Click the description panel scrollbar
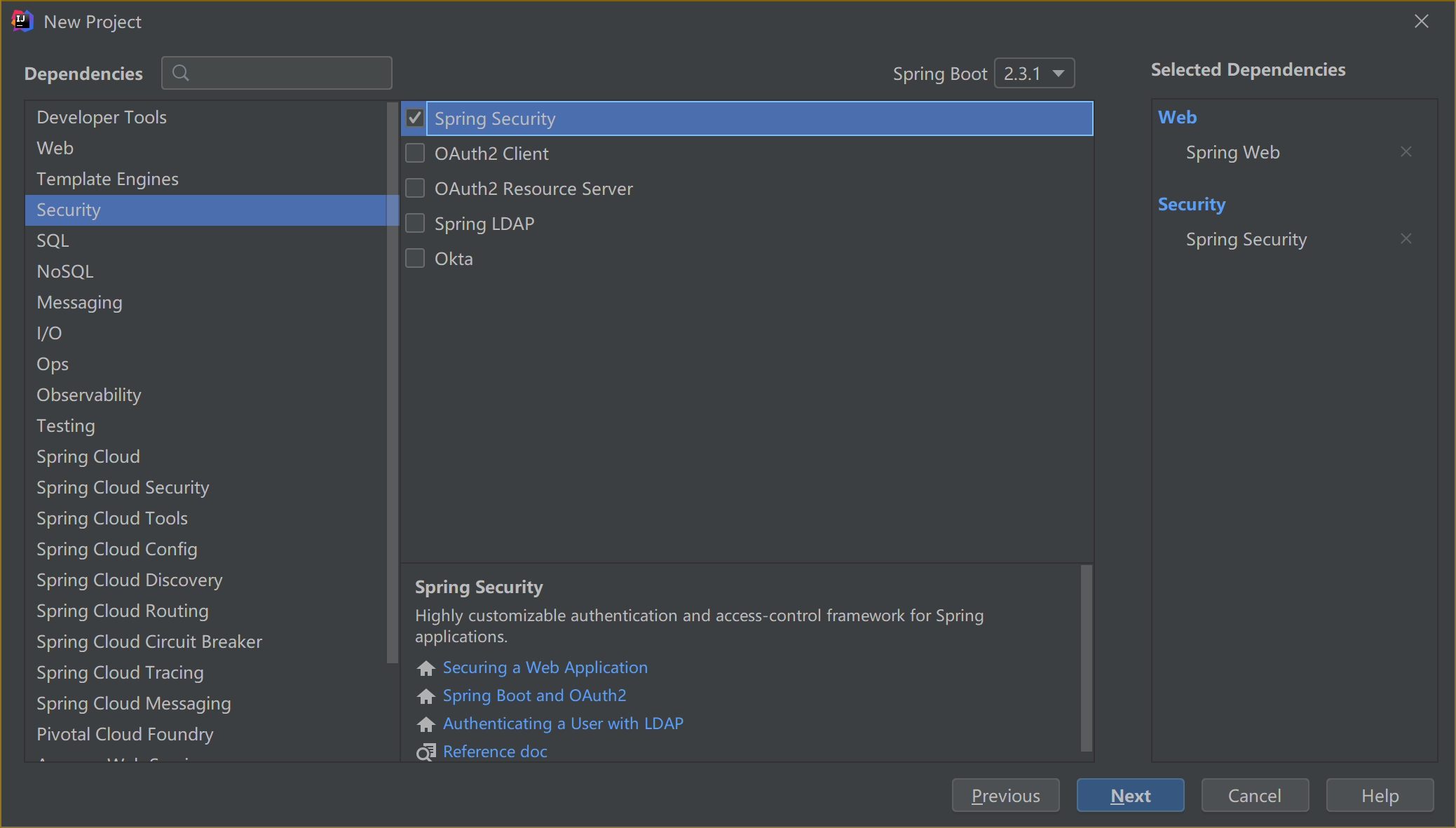 (x=1086, y=658)
